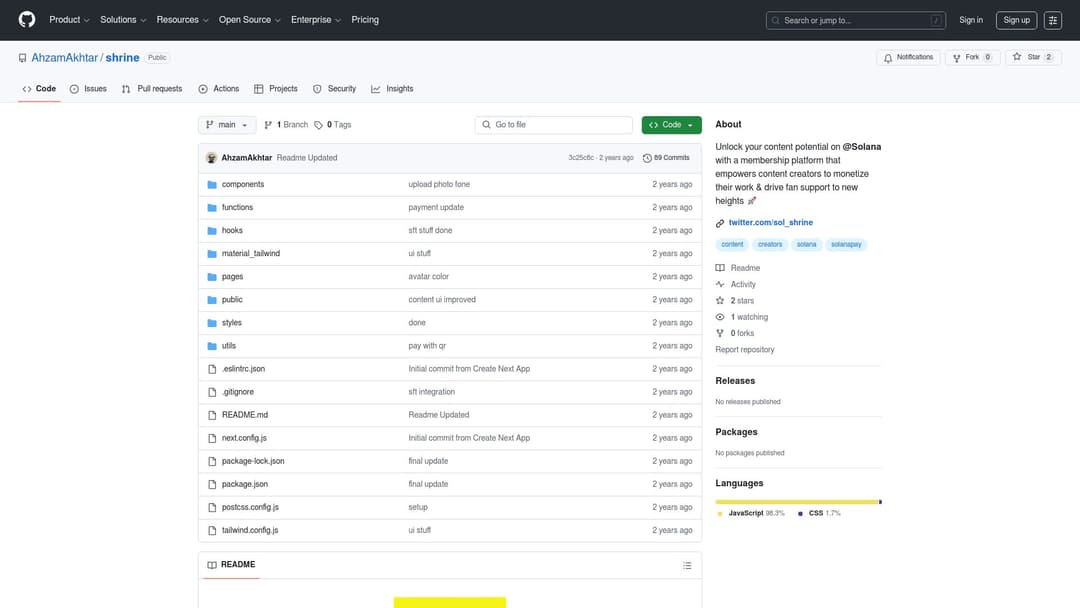The image size is (1080, 608).
Task: Click the solanapay topic tag
Action: point(846,244)
